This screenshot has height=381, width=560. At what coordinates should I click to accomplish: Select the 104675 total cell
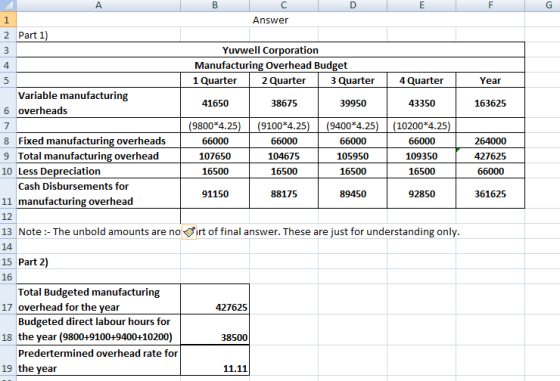pos(284,156)
